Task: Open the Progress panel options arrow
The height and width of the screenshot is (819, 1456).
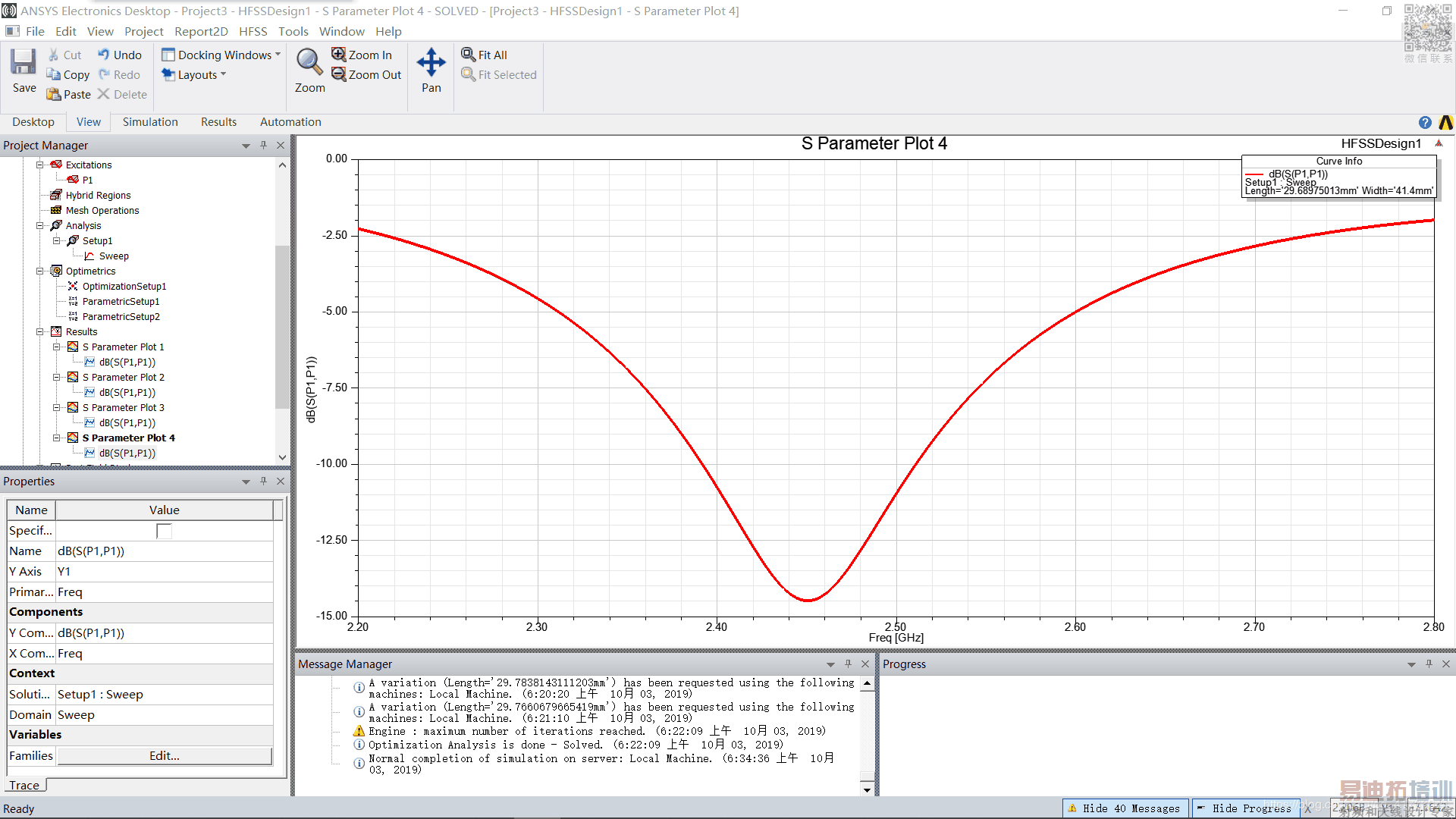Action: tap(1411, 664)
